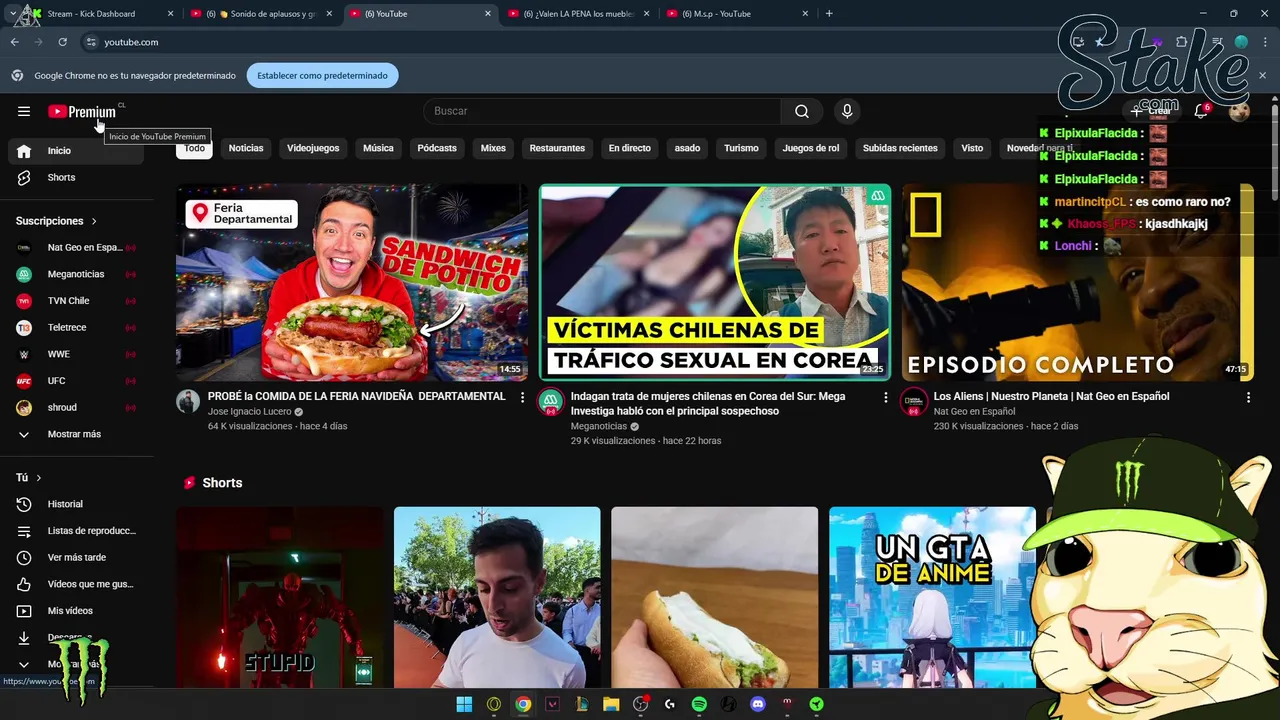Reload the page with the refresh button
This screenshot has height=720, width=1280.
tap(62, 42)
